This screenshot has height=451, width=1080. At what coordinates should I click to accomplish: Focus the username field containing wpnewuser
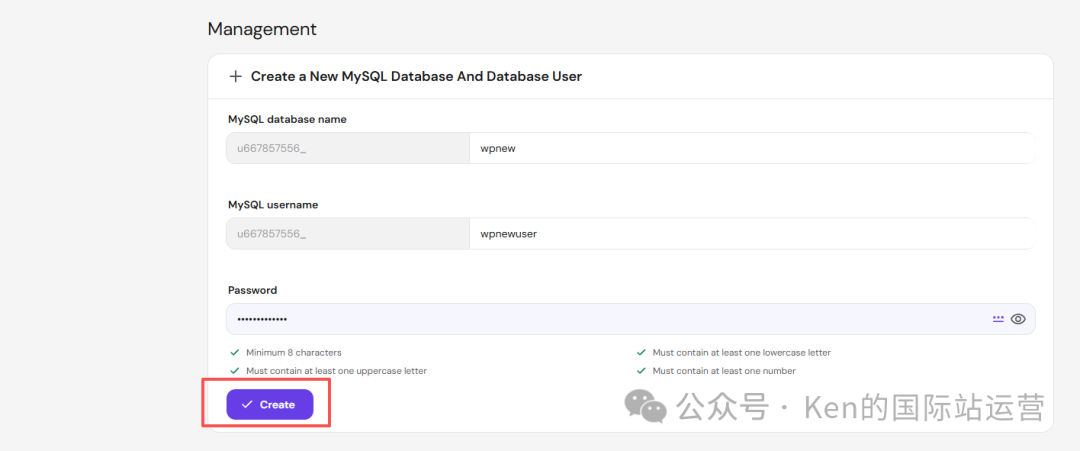pos(751,233)
